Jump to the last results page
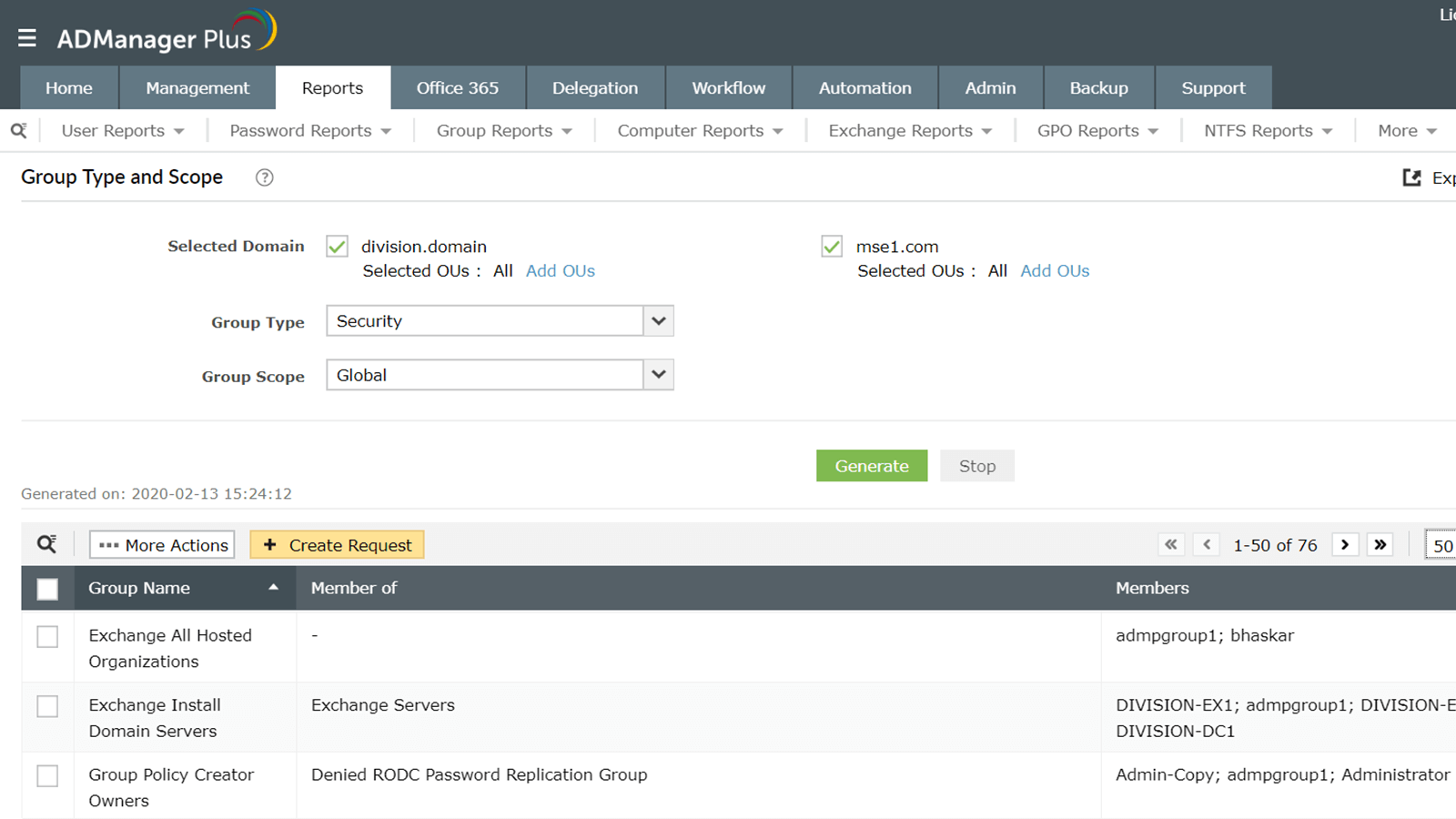Viewport: 1456px width, 819px height. [x=1380, y=544]
